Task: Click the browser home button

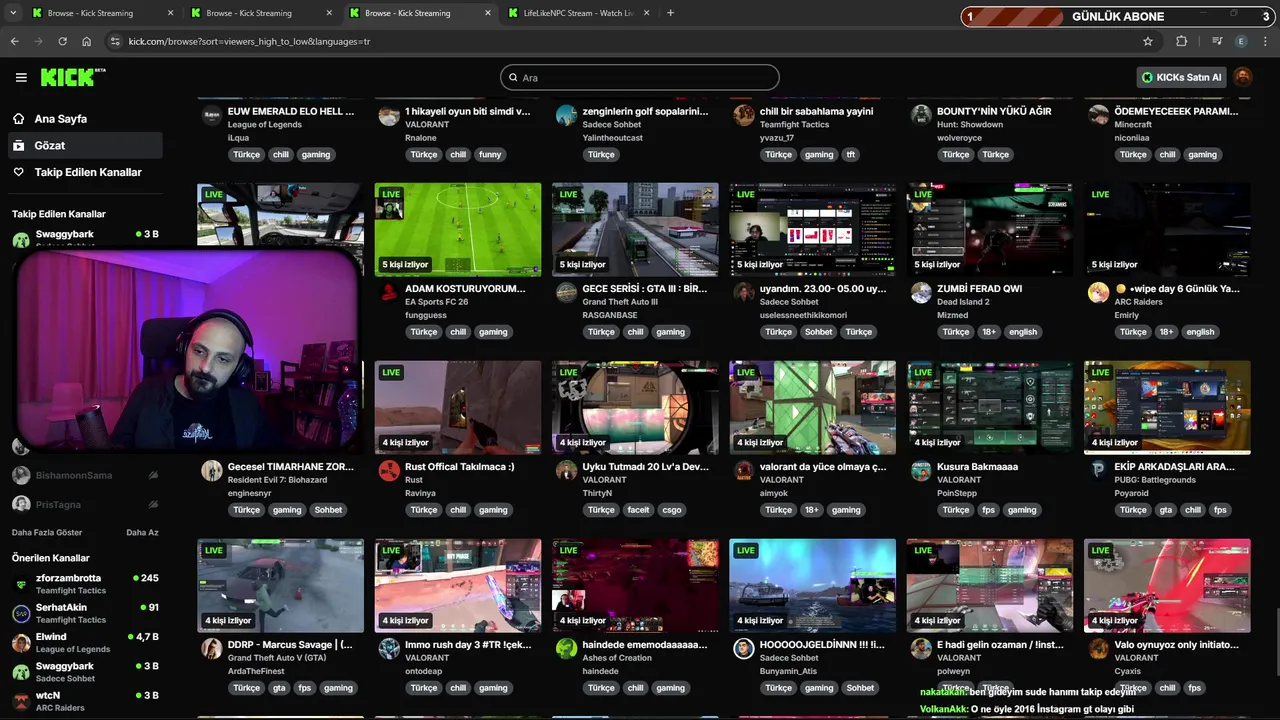Action: pyautogui.click(x=87, y=41)
